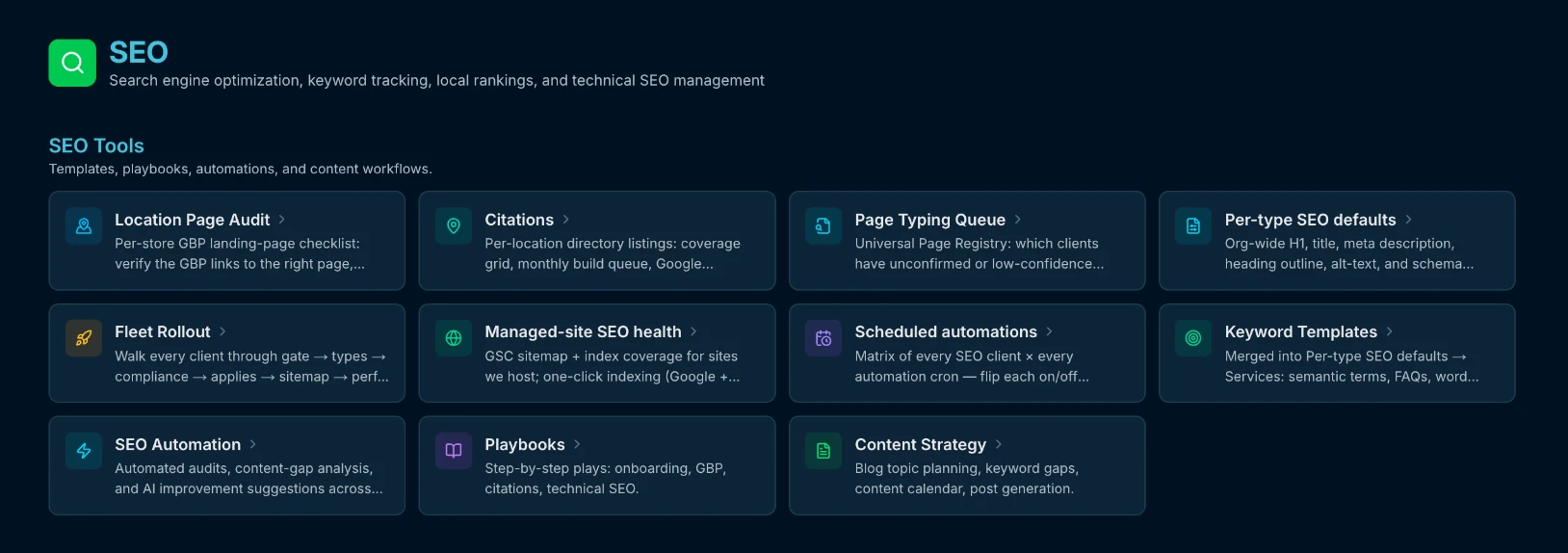Click the Citations map pin icon
1568x553 pixels.
(x=454, y=226)
